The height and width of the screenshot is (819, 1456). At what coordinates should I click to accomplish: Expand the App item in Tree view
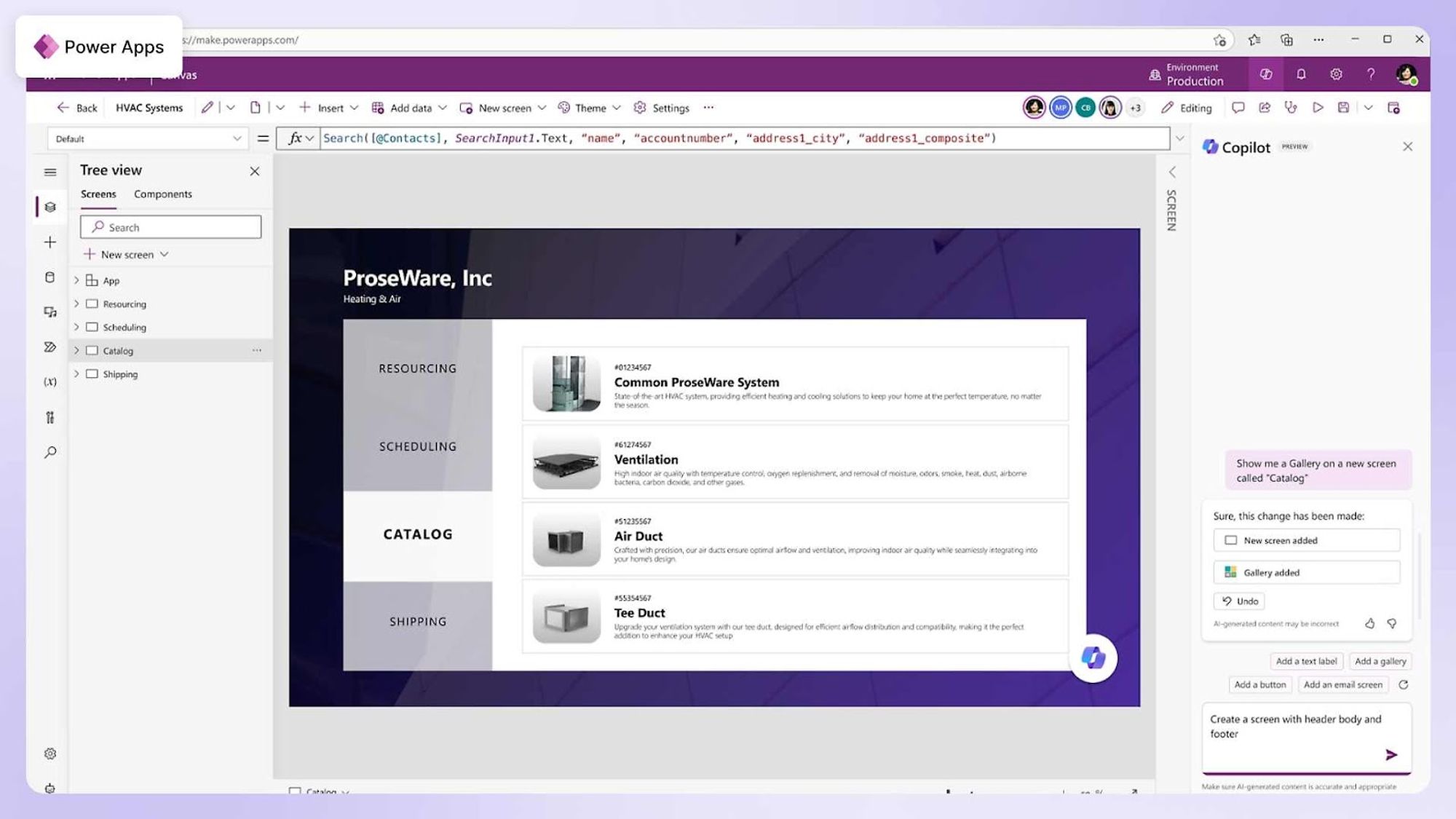(76, 280)
